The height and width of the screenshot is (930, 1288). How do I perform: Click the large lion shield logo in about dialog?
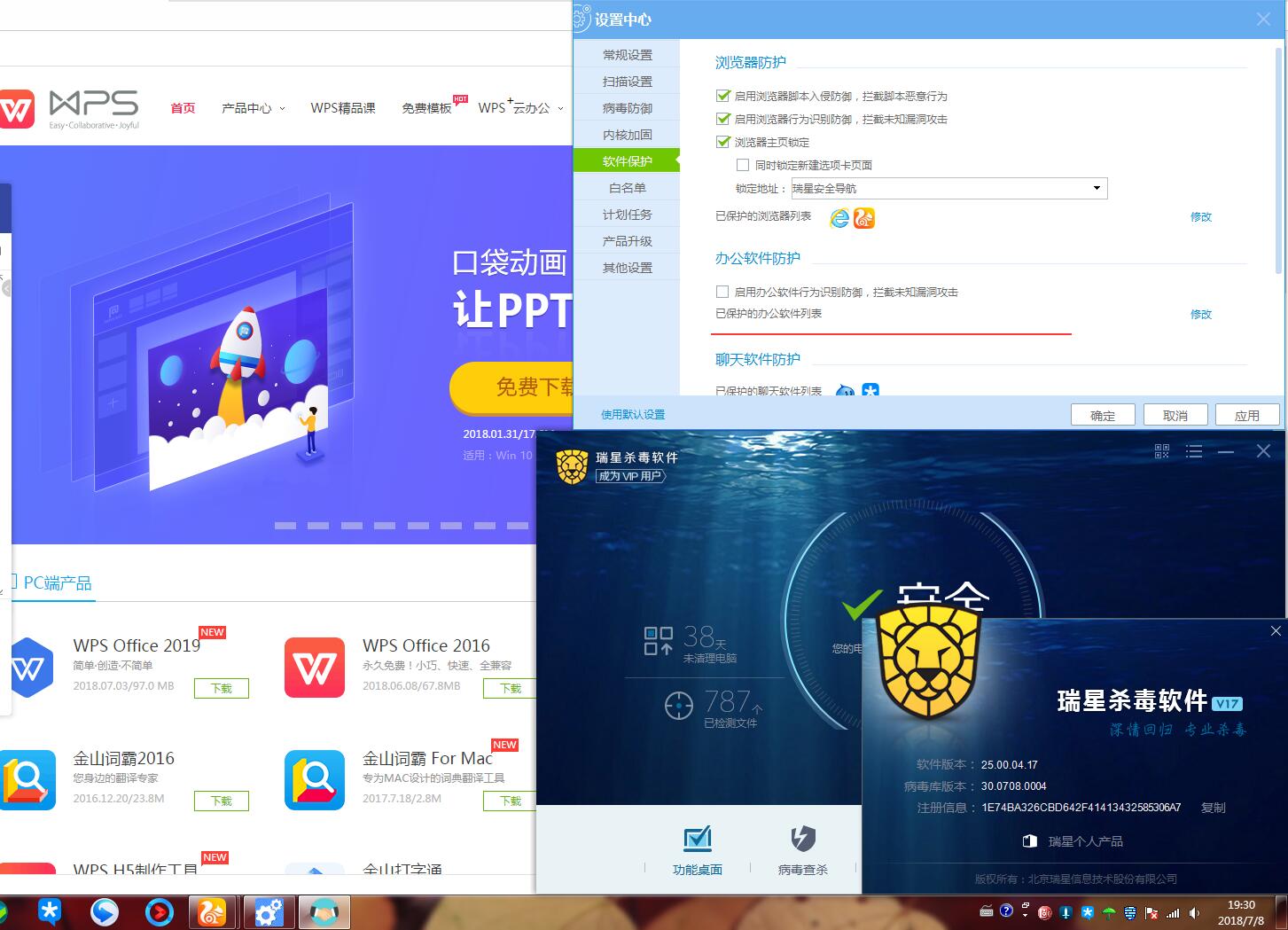(929, 661)
